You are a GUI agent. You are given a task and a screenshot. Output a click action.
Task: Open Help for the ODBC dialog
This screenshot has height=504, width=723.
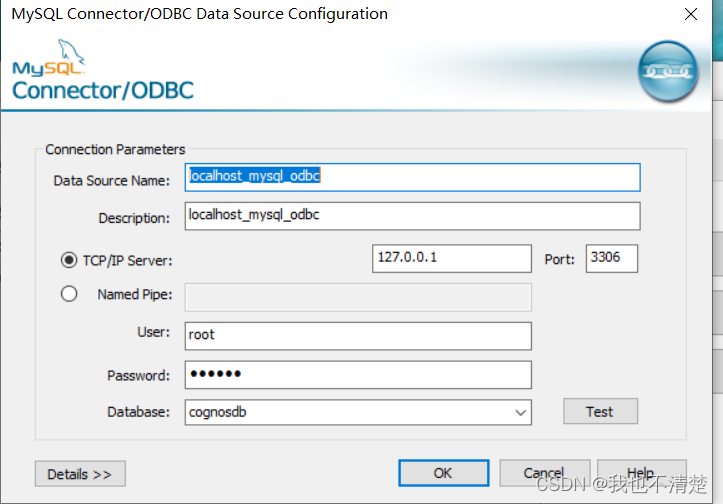641,473
